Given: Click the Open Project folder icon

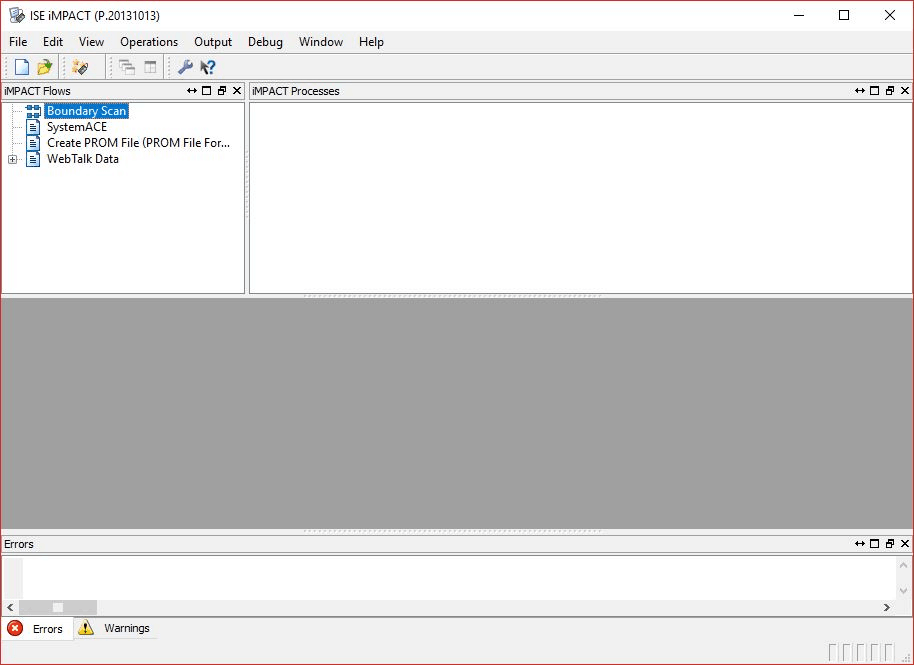Looking at the screenshot, I should [44, 67].
